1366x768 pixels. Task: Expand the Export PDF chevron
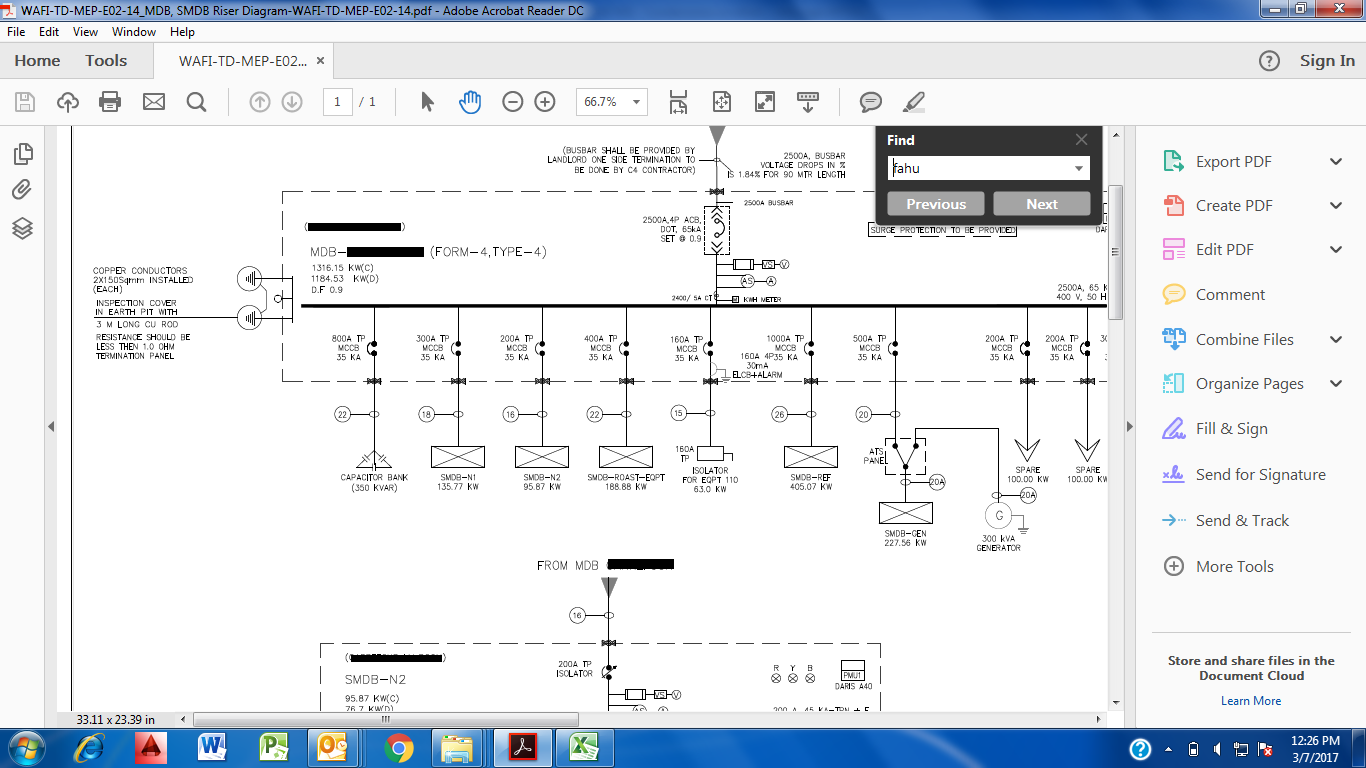click(1336, 162)
